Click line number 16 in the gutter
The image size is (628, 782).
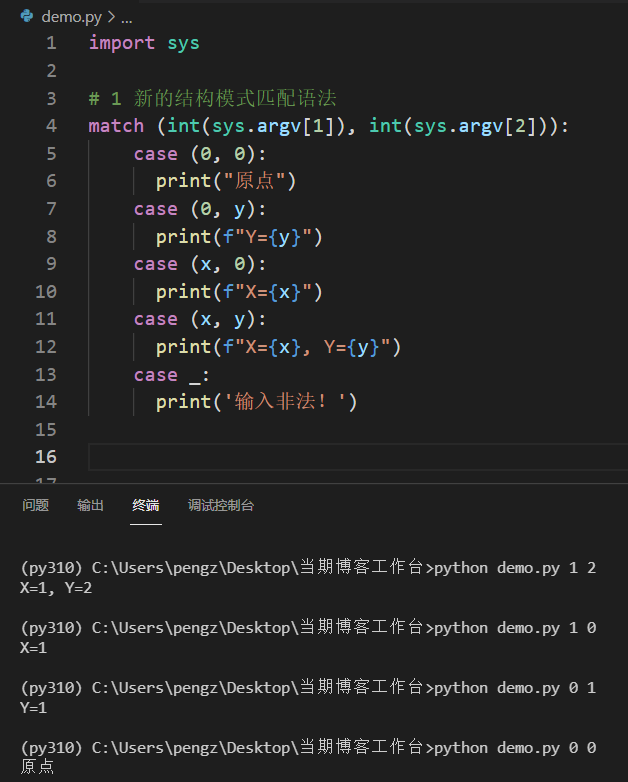point(46,457)
